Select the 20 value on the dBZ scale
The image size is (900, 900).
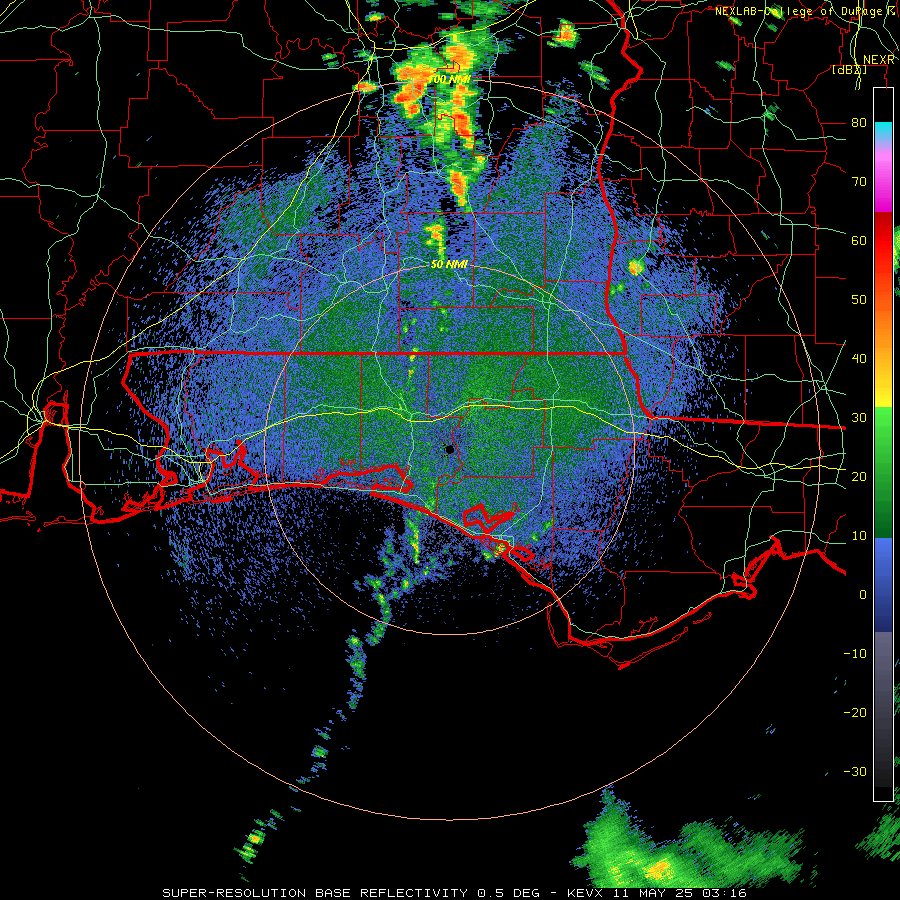click(x=859, y=477)
